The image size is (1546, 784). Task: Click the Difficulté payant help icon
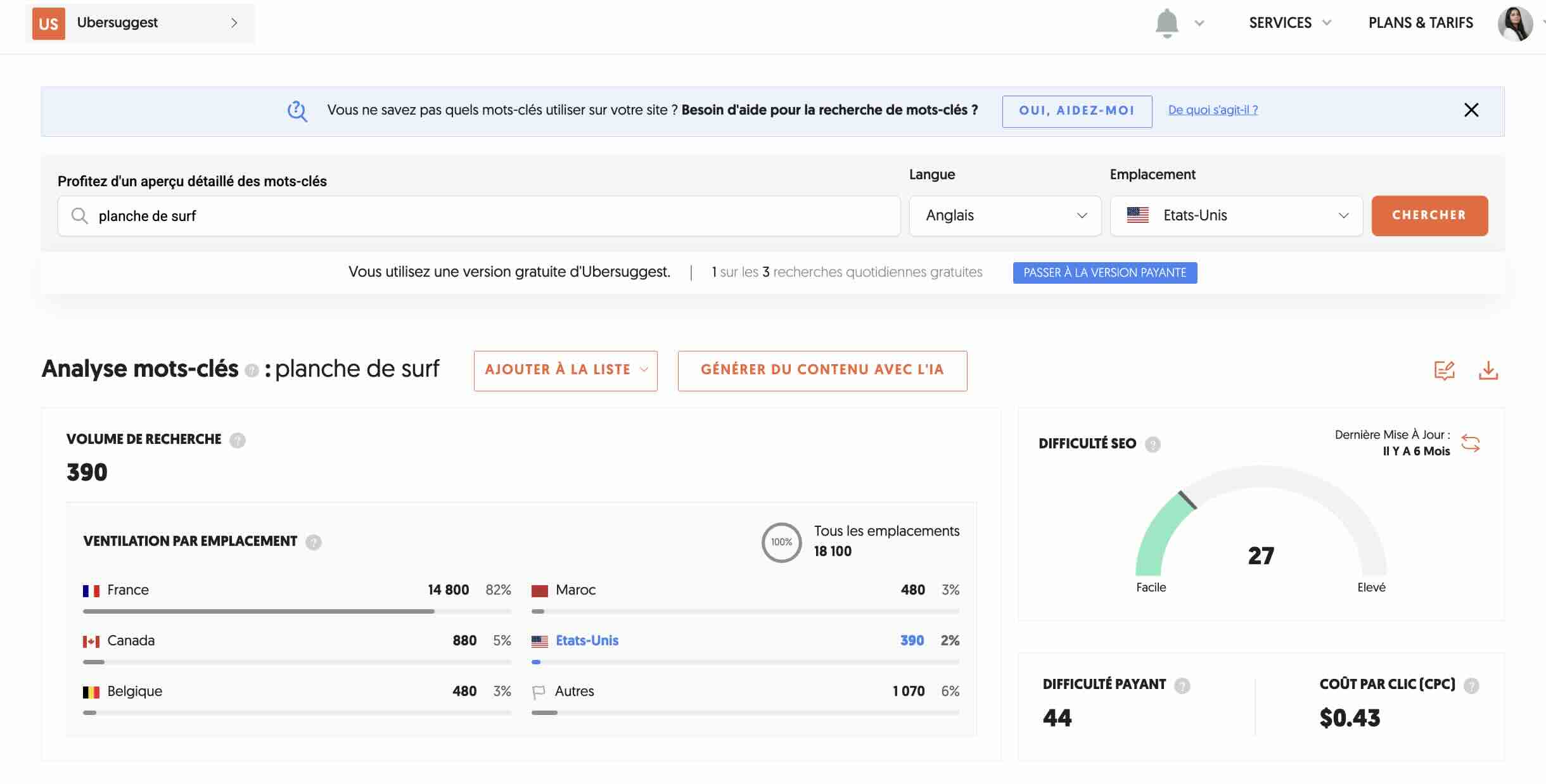pos(1182,685)
